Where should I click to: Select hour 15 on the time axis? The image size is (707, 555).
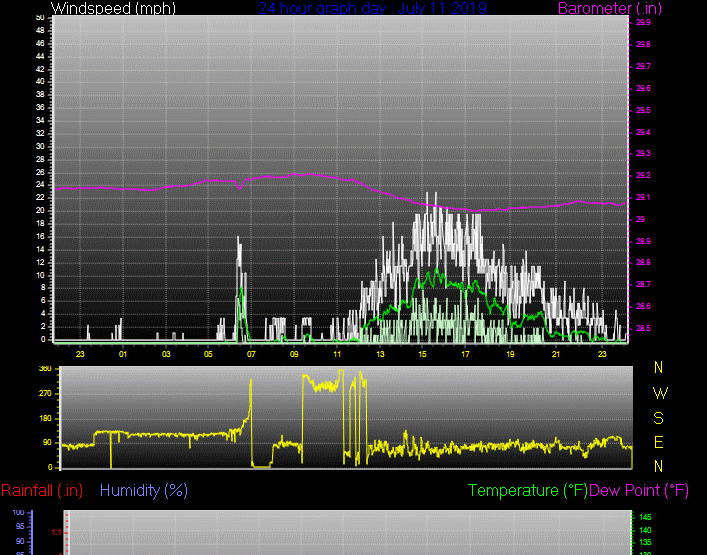pos(423,354)
